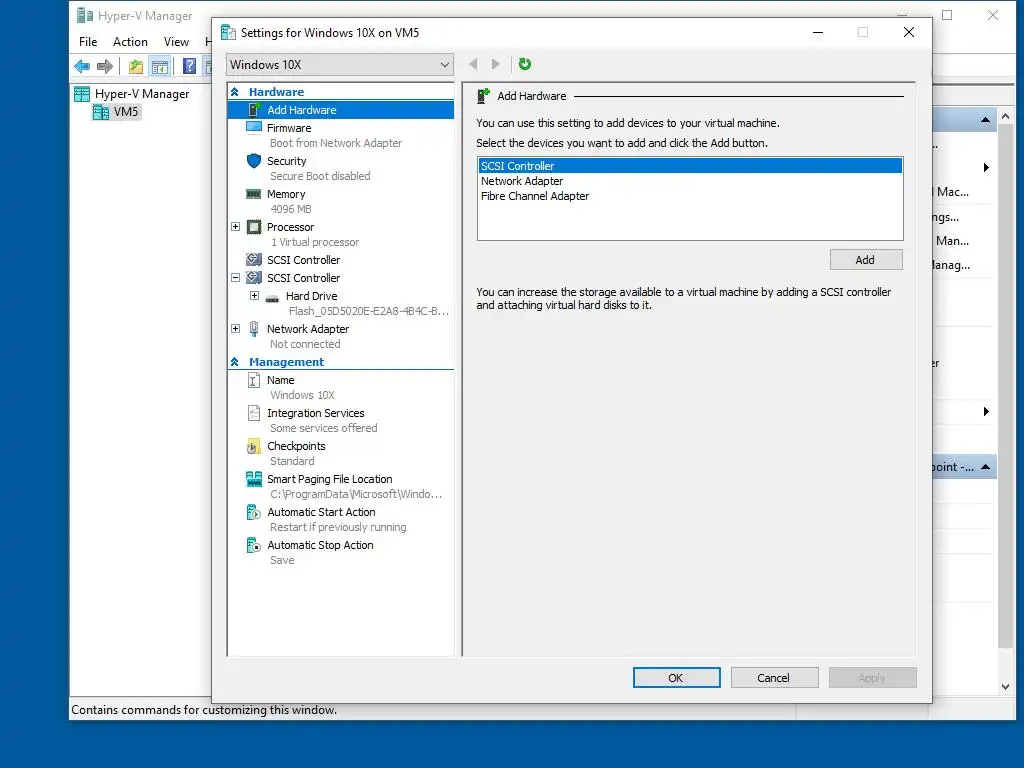The height and width of the screenshot is (768, 1024).
Task: Open the Windows 10X virtual machine dropdown
Action: pyautogui.click(x=340, y=65)
